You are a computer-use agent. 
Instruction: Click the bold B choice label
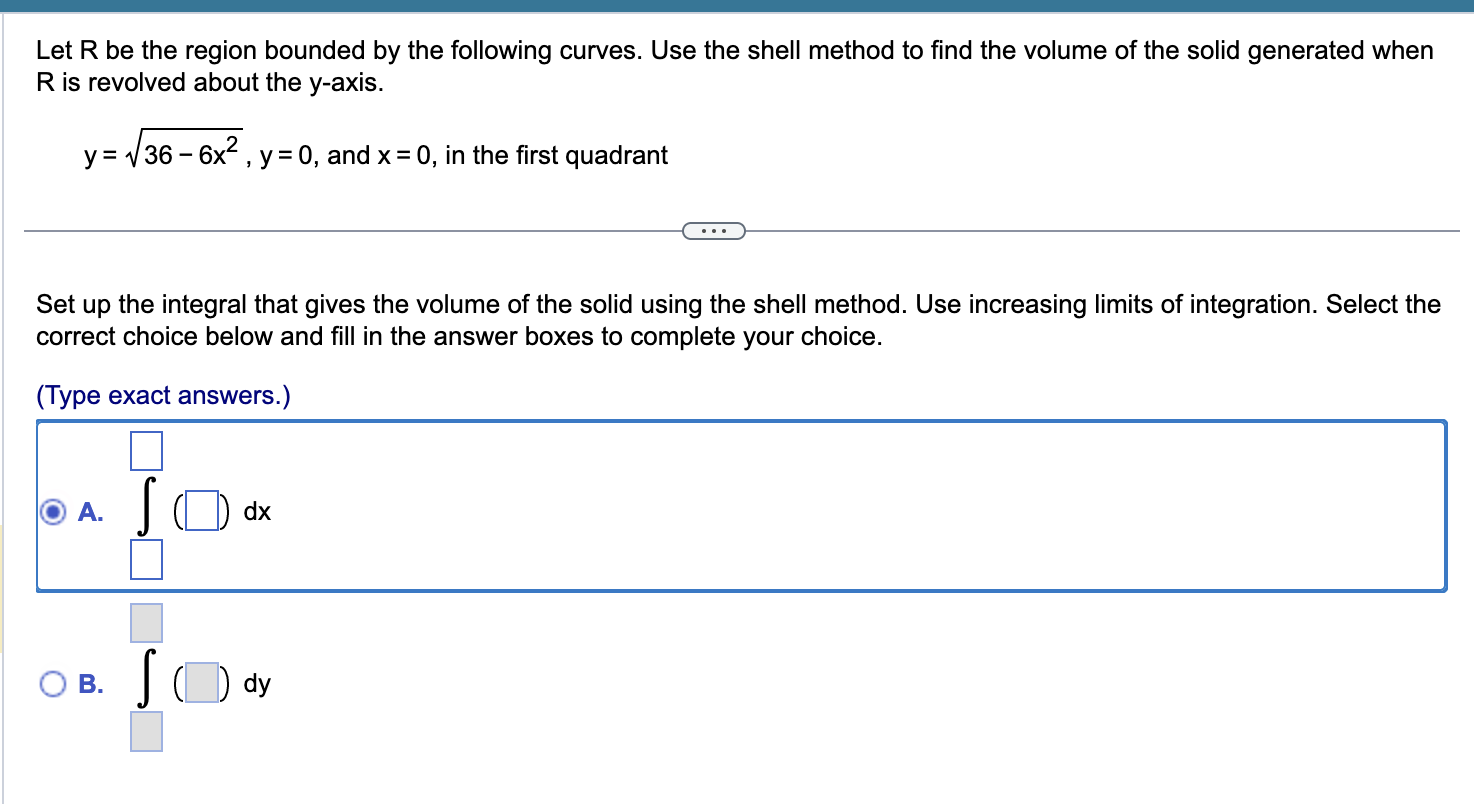click(x=89, y=684)
